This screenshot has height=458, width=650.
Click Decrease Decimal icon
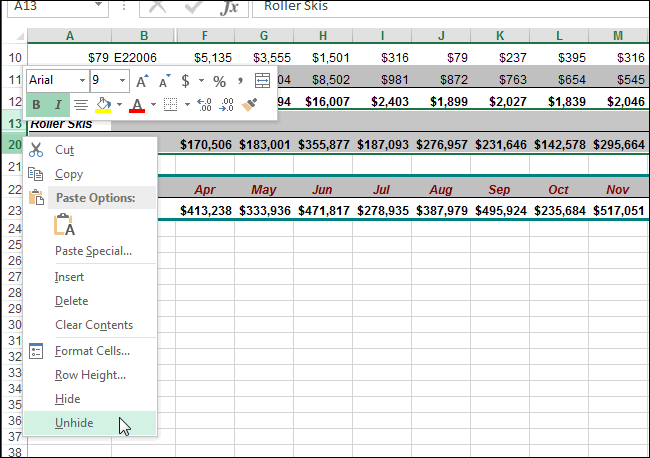[x=226, y=104]
